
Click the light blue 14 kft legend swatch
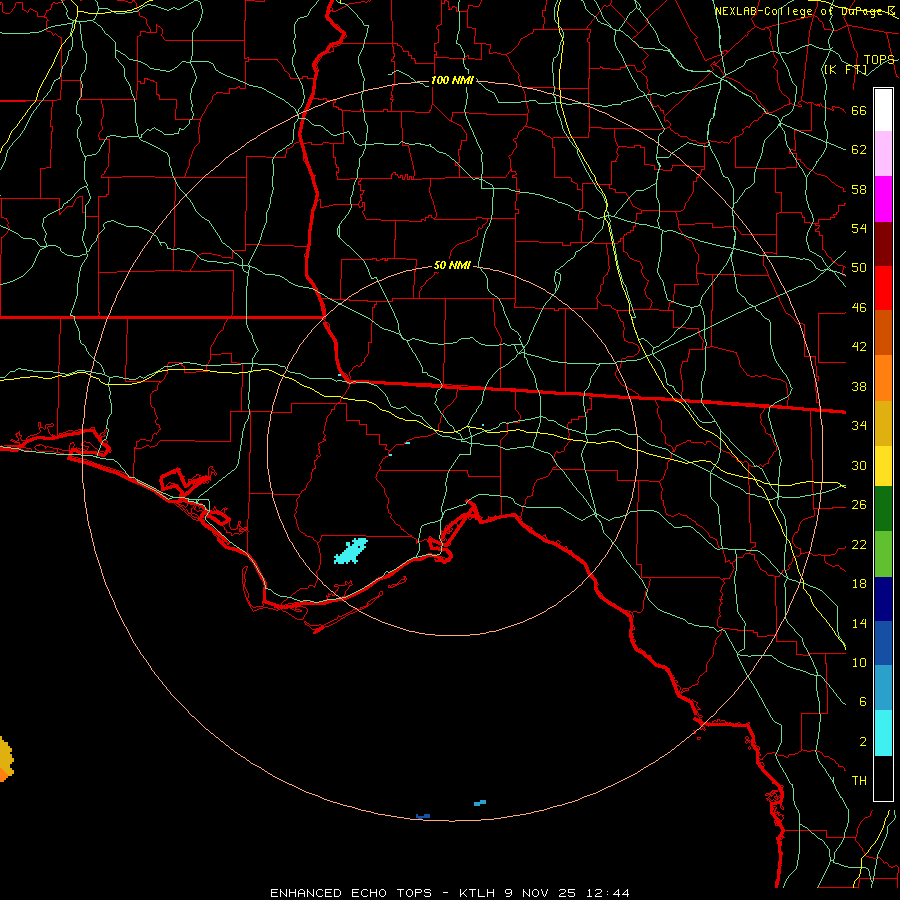pos(883,688)
